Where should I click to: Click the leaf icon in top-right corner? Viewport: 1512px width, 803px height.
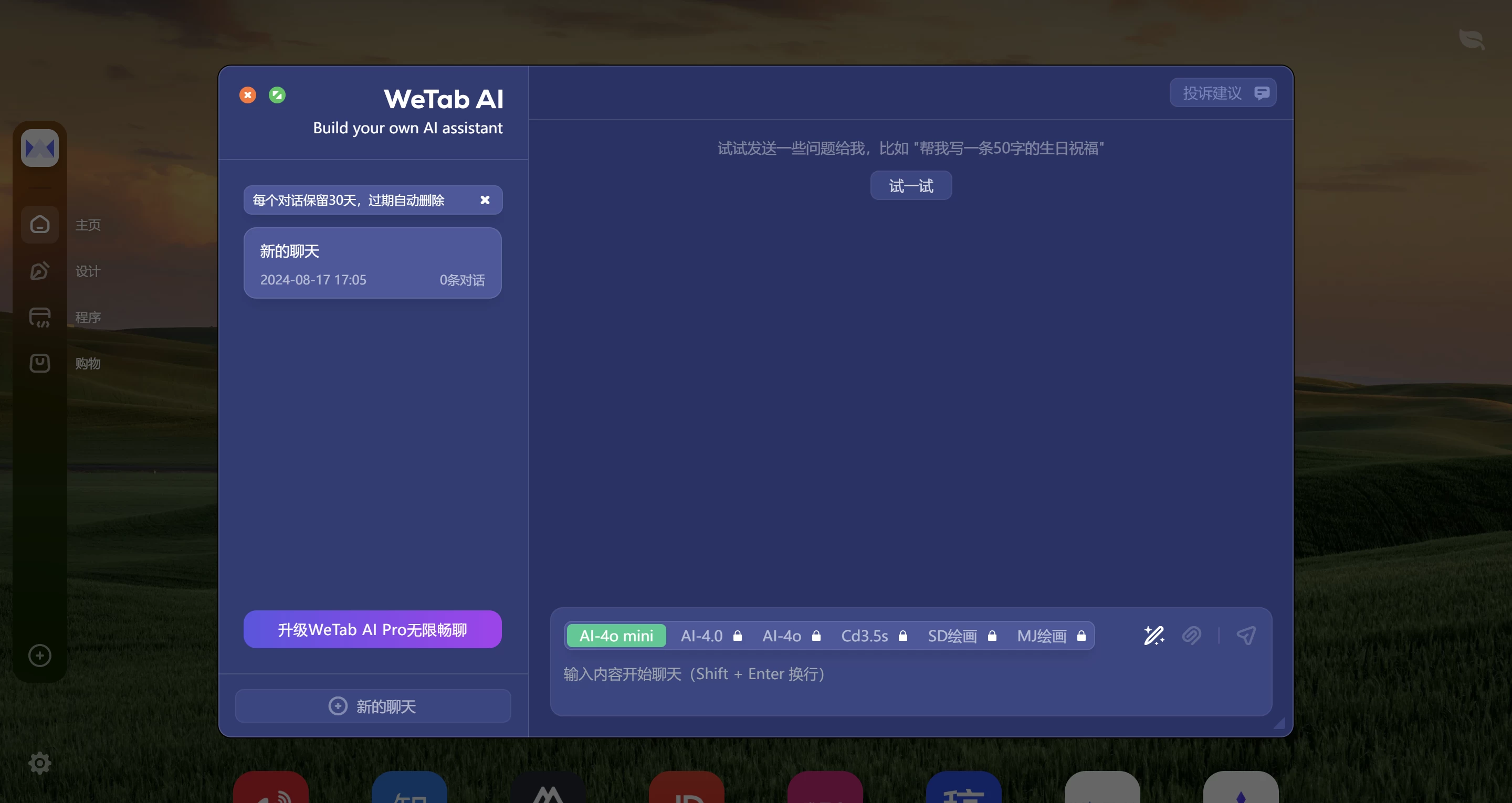(1472, 40)
